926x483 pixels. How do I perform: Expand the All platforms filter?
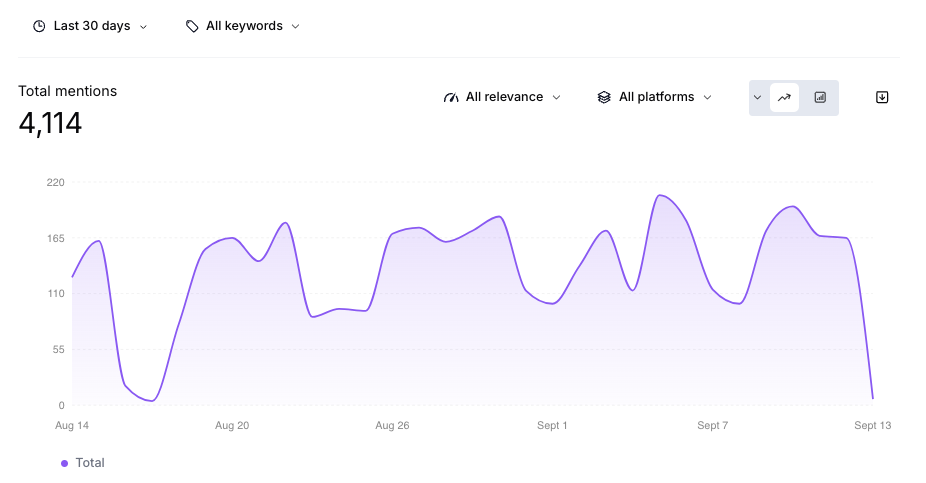(x=656, y=97)
